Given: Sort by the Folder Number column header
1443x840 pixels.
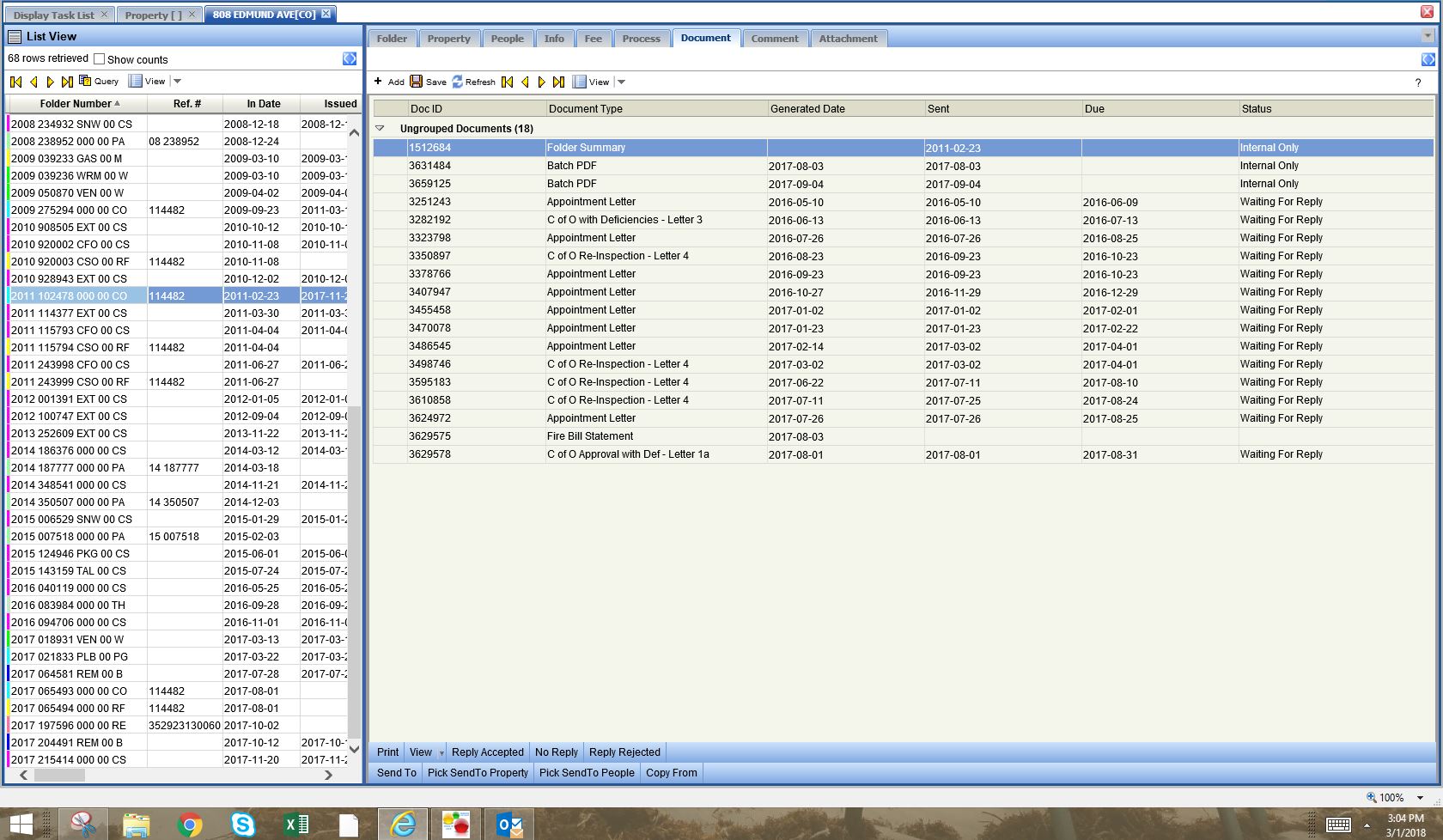Looking at the screenshot, I should click(76, 104).
